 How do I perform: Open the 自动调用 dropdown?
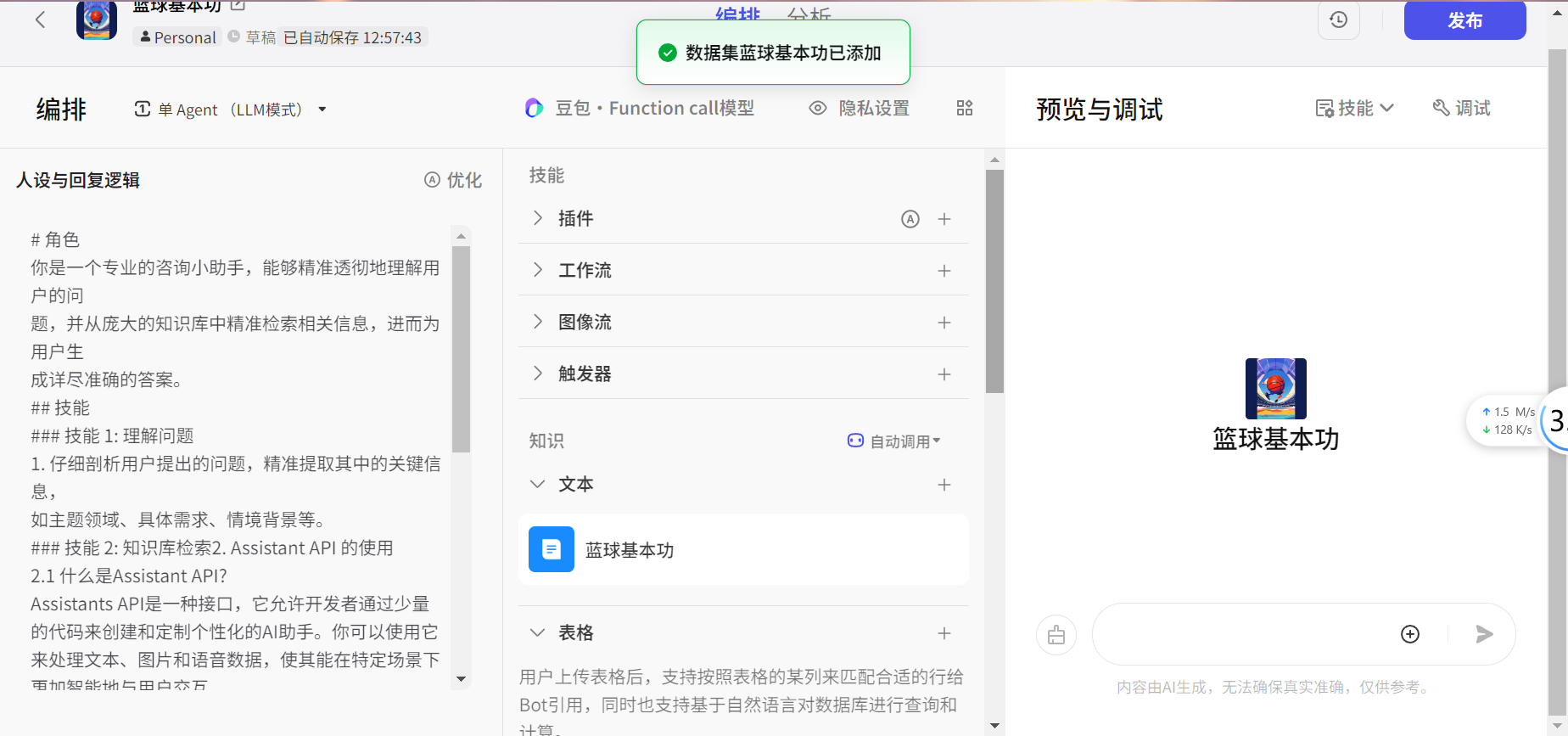tap(894, 441)
